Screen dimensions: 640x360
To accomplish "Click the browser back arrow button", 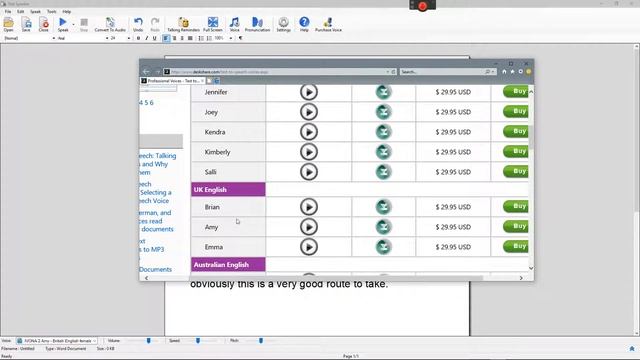I will [x=146, y=71].
